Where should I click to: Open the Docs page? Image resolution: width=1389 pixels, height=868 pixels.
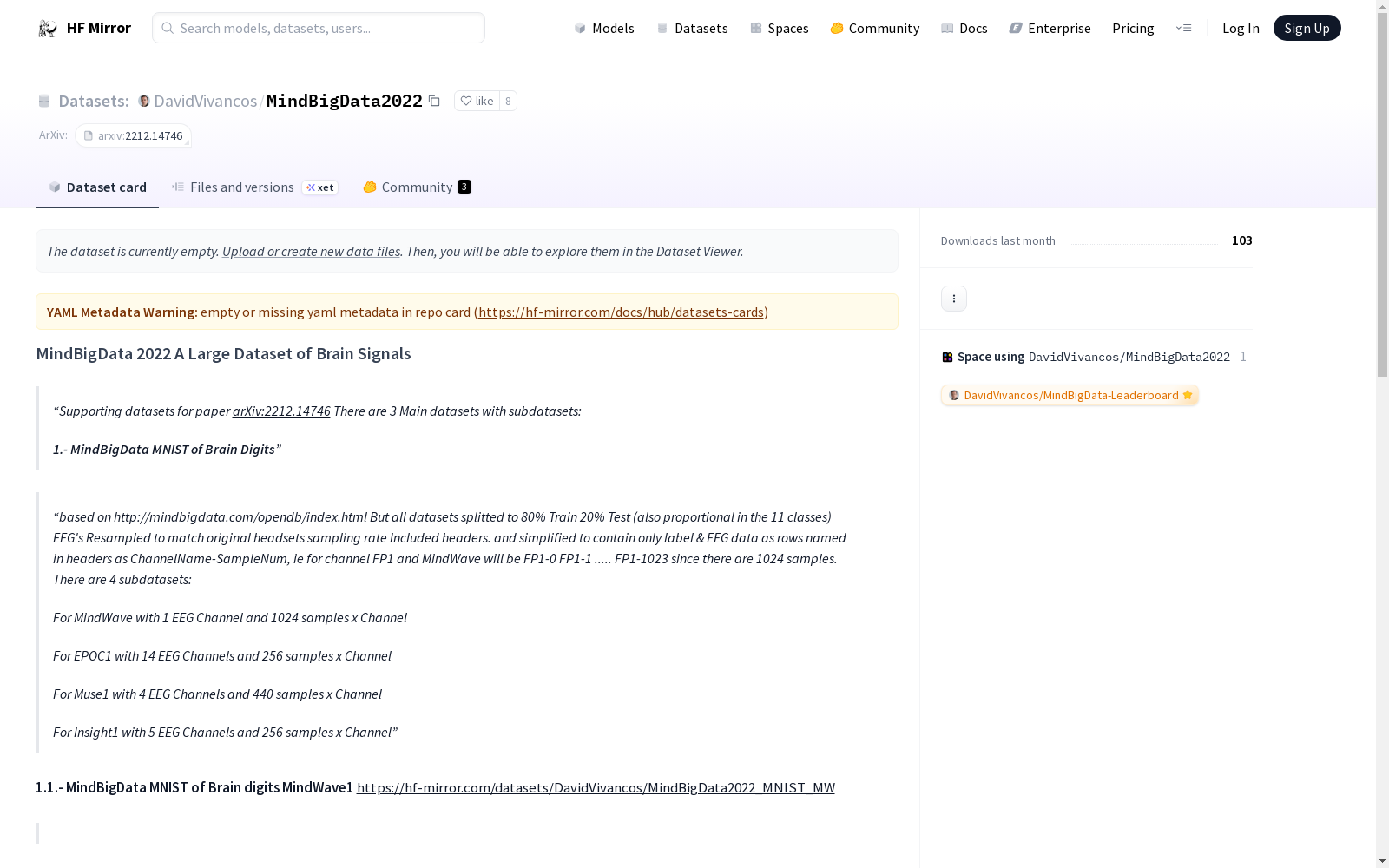[x=964, y=28]
